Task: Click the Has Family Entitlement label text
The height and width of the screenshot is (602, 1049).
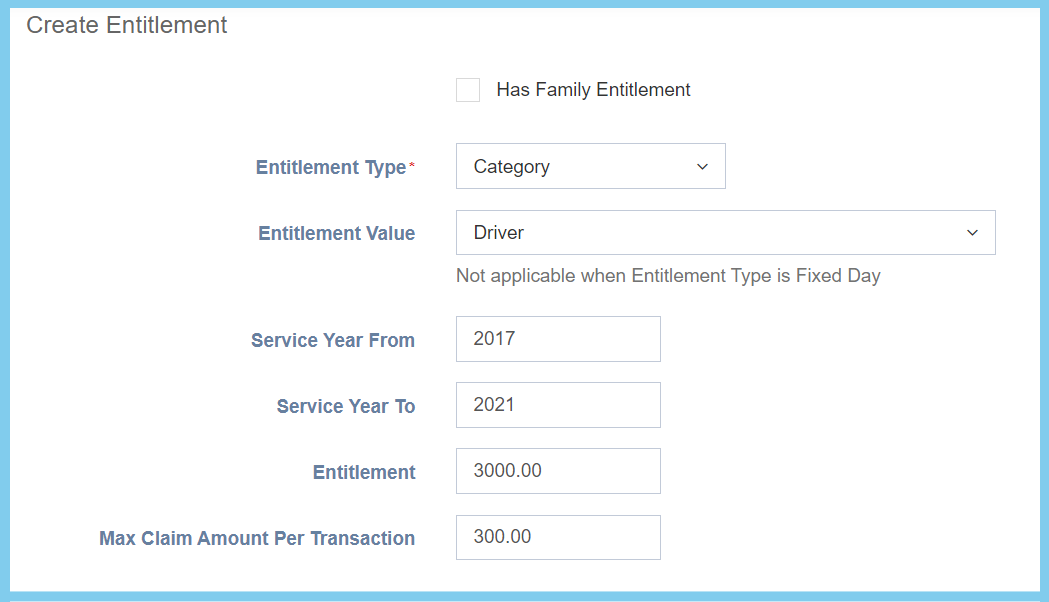Action: click(593, 90)
